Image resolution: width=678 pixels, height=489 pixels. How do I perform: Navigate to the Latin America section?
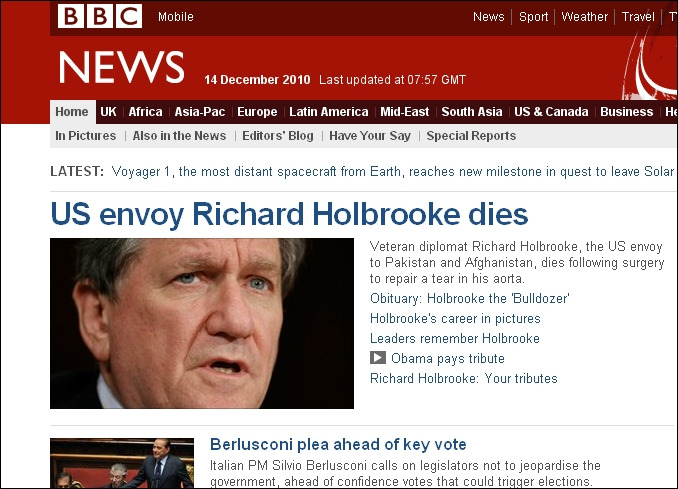click(329, 112)
